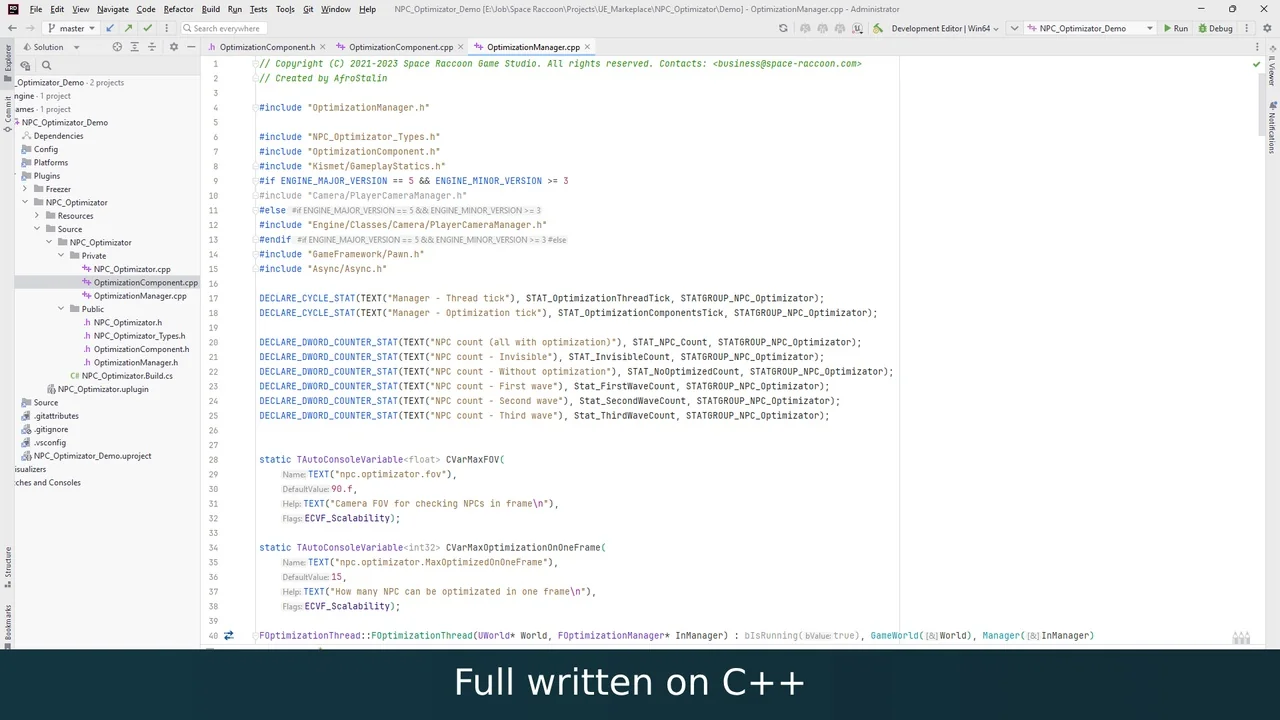Viewport: 1280px width, 720px height.
Task: Click the Git push arrow icon
Action: pyautogui.click(x=129, y=28)
